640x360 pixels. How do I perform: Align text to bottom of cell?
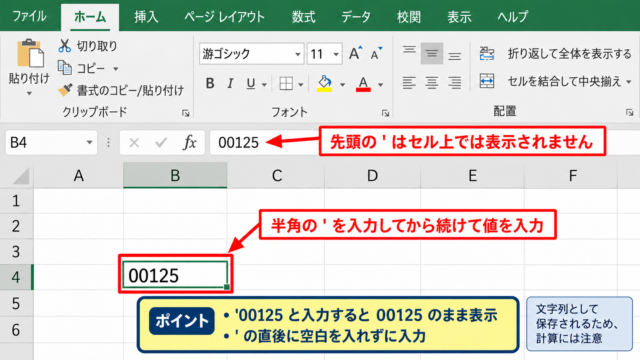click(x=454, y=56)
